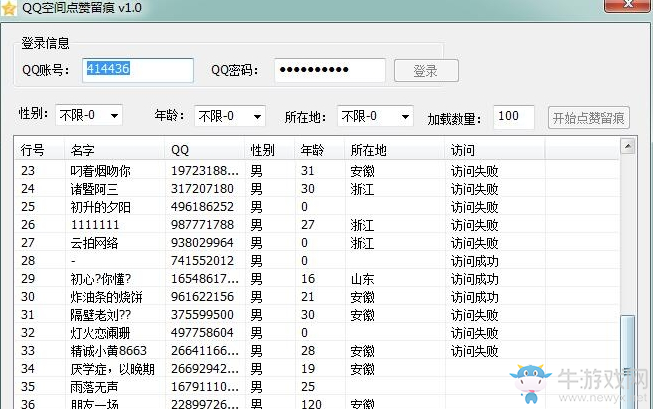653x409 pixels.
Task: Open the 性别 dropdown
Action: (89, 115)
